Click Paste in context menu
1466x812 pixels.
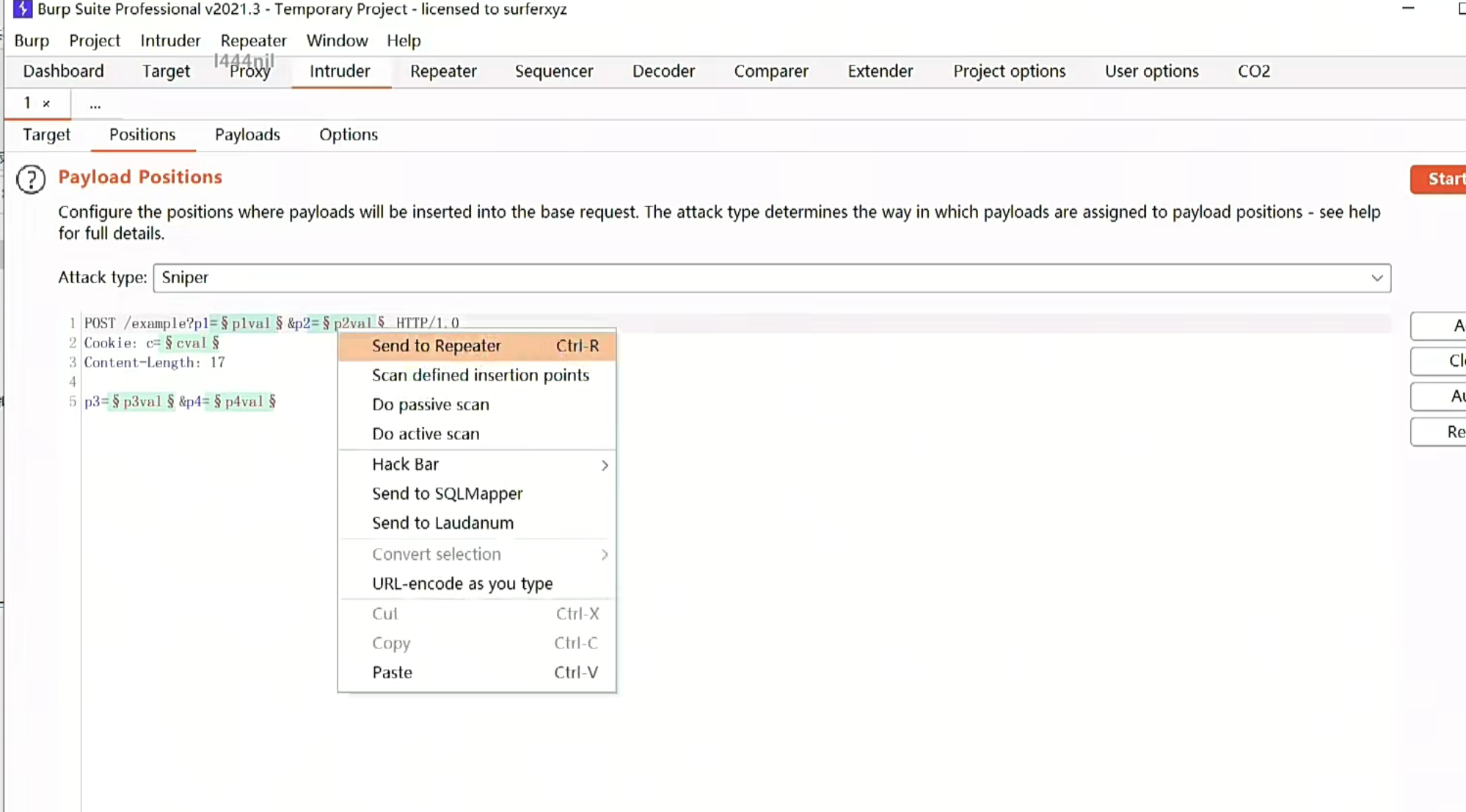tap(392, 672)
